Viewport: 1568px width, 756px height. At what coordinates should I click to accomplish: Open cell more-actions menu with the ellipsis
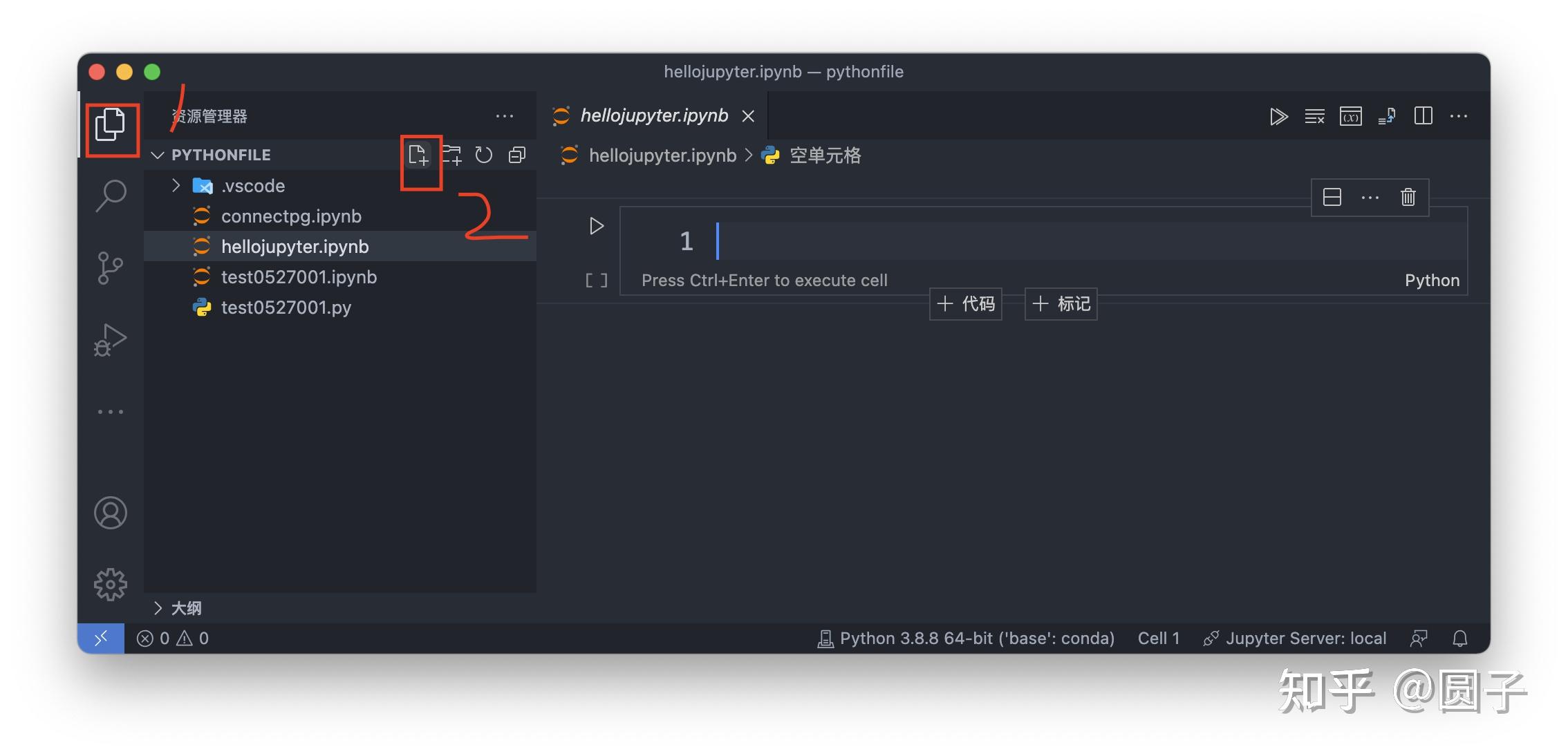1369,197
